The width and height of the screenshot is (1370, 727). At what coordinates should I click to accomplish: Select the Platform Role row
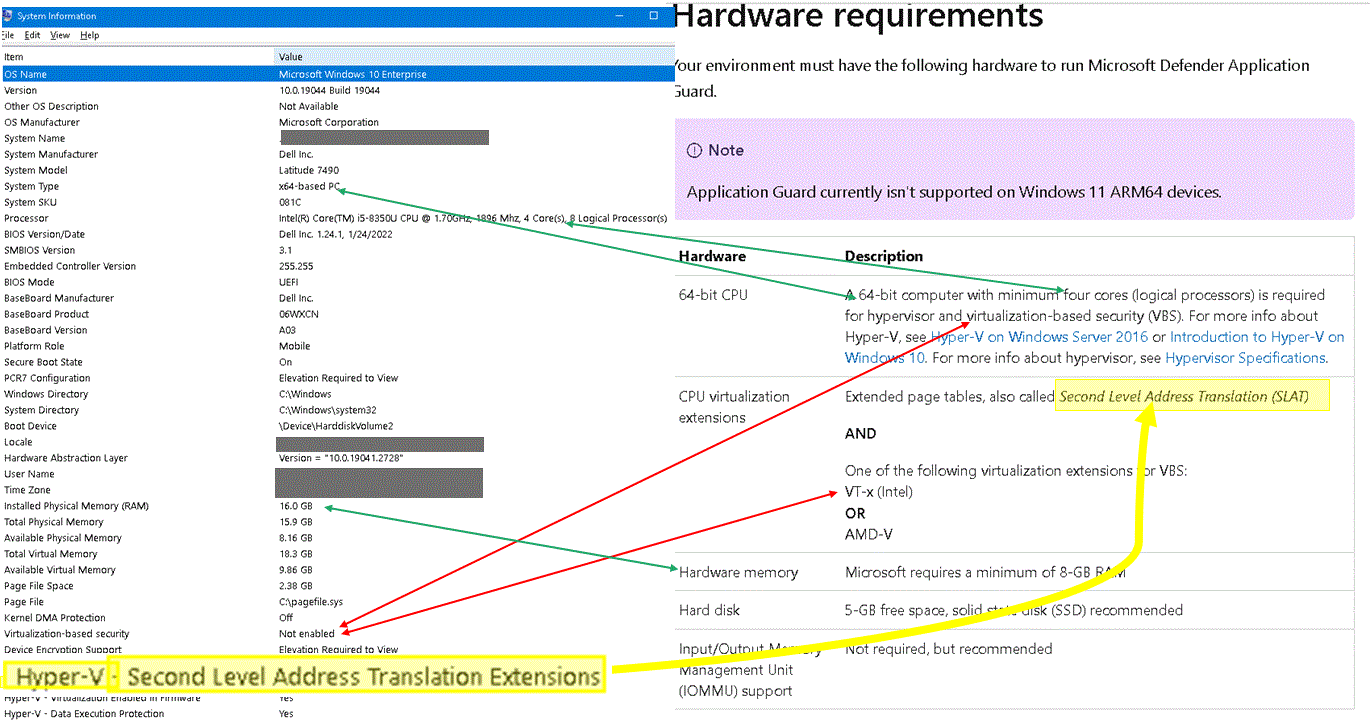(337, 346)
